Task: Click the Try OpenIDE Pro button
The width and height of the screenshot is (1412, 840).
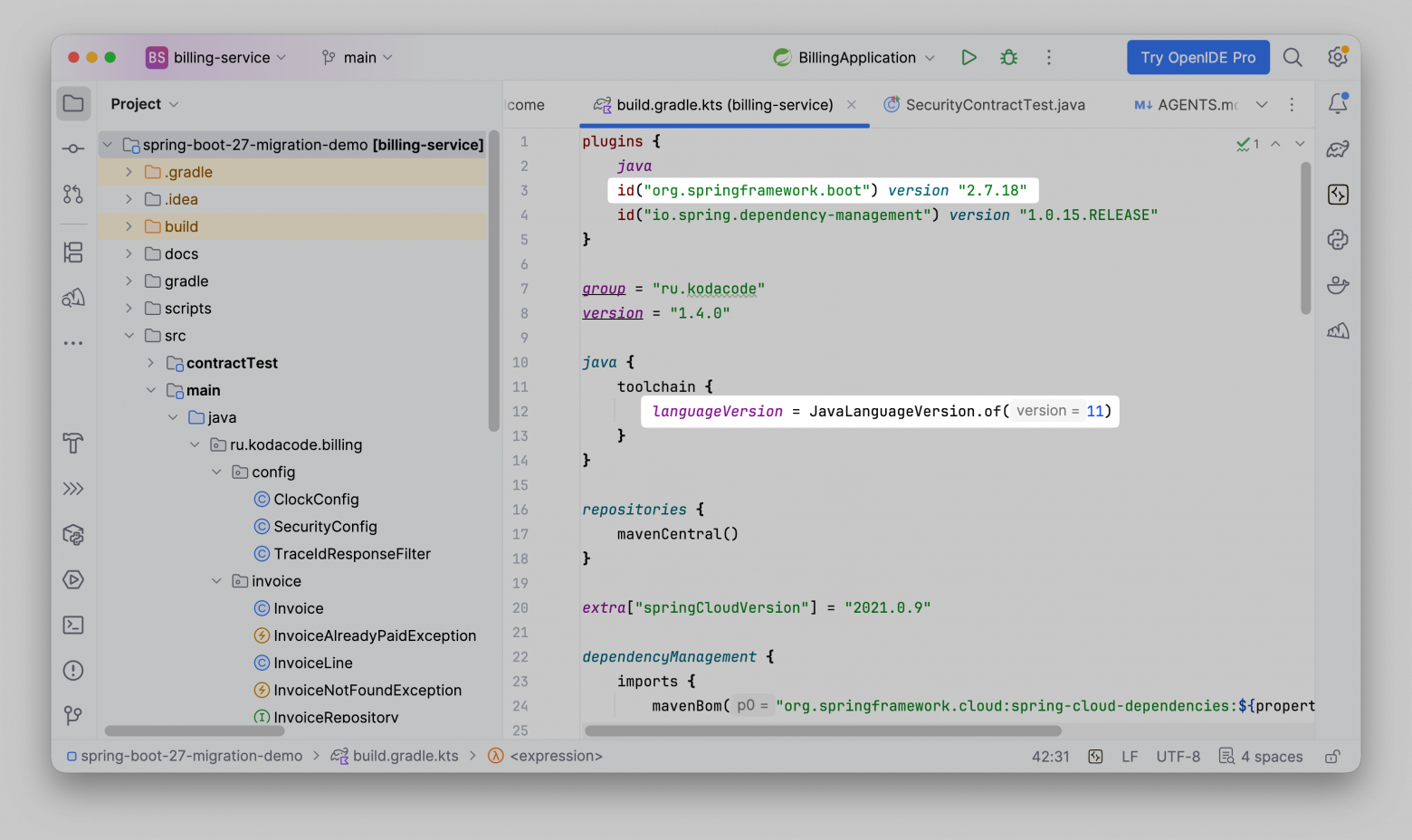Action: click(1198, 57)
